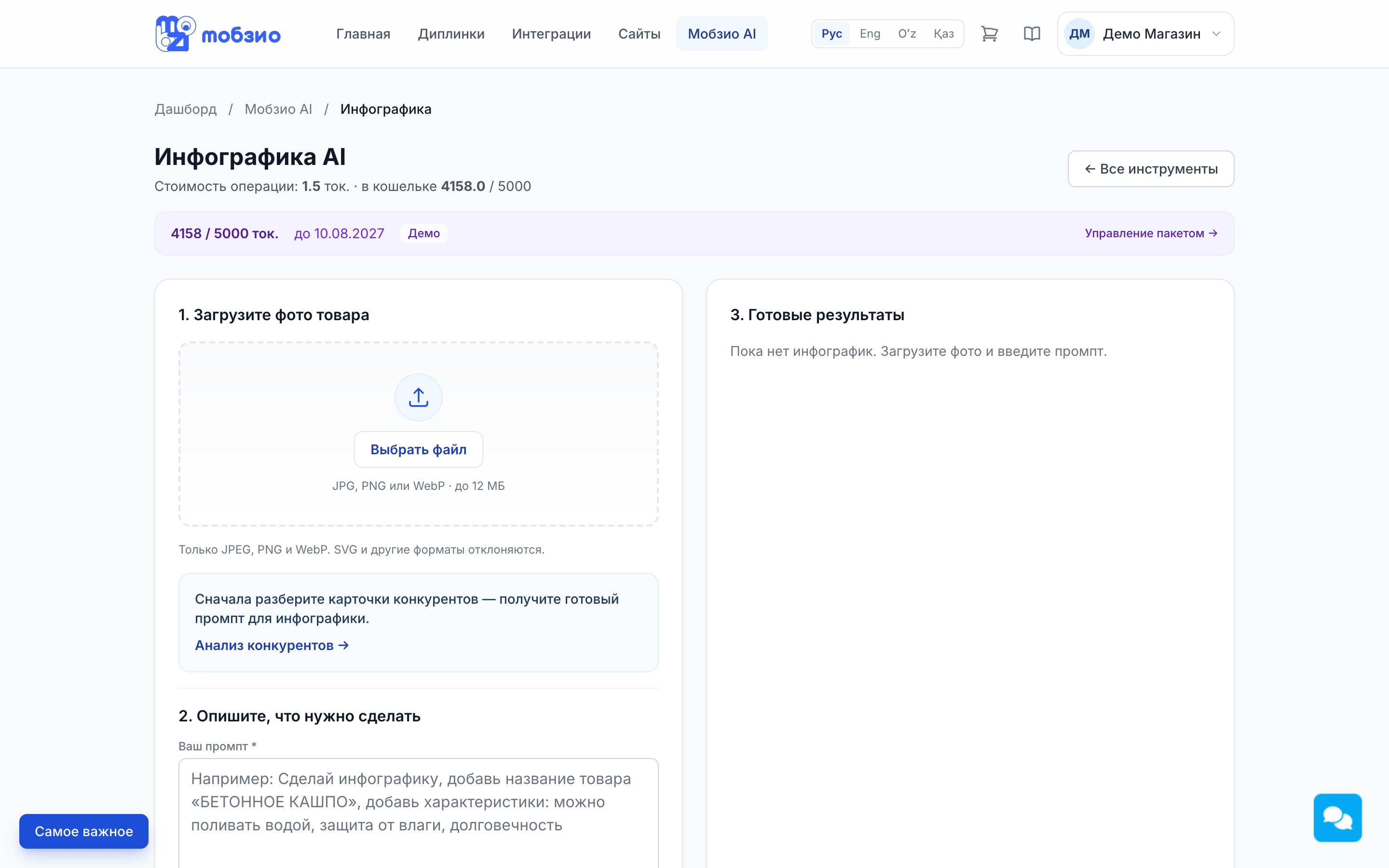Click the Демо badge
Viewport: 1389px width, 868px height.
click(423, 233)
